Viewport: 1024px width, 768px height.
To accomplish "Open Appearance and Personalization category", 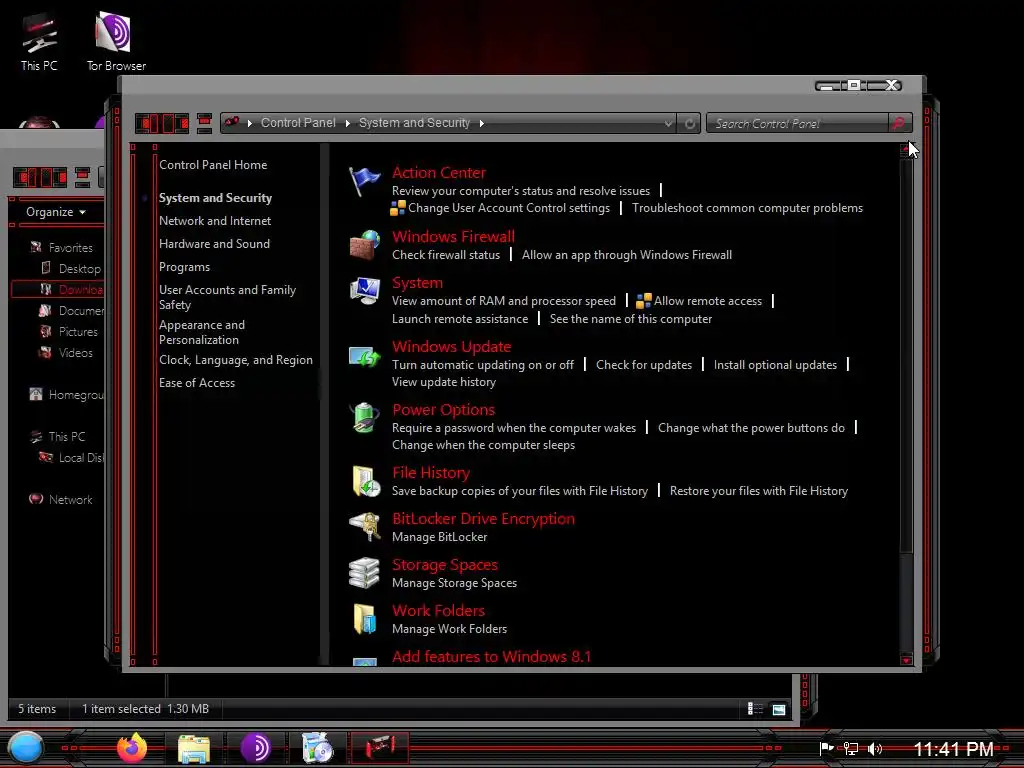I will (202, 332).
